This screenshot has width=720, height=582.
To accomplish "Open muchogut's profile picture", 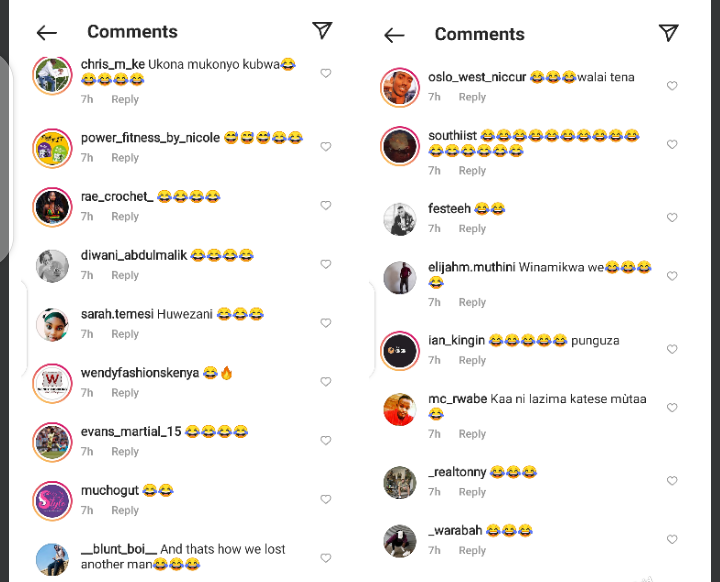I will click(x=52, y=501).
